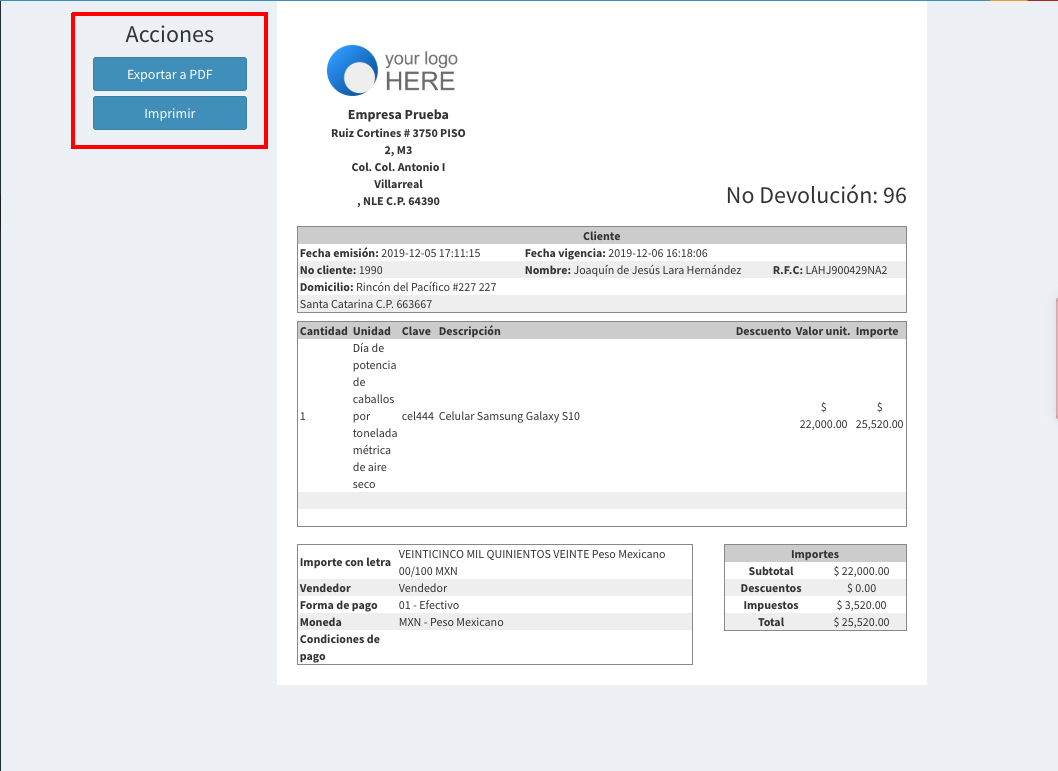
Task: Click the Cliente section header bar
Action: [x=601, y=236]
